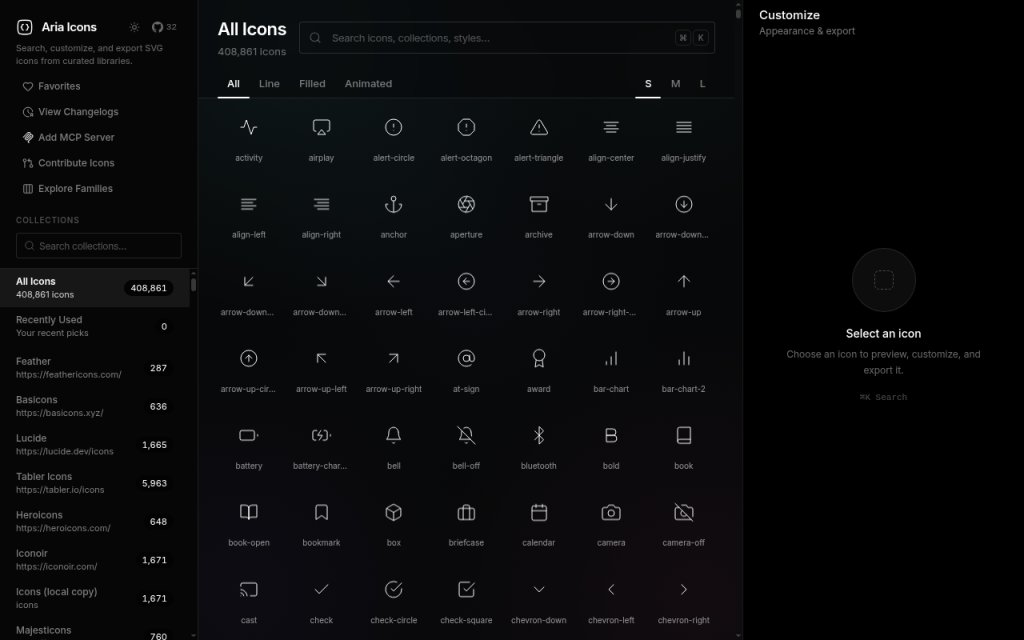Open the Lucide collection

click(x=95, y=445)
